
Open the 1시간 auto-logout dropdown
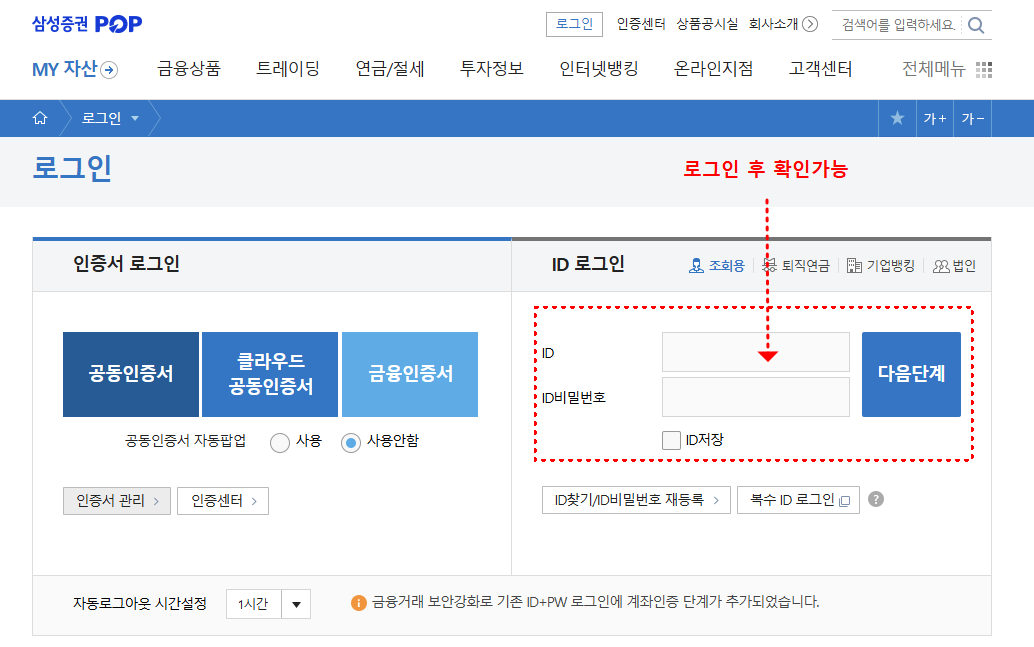coord(268,603)
